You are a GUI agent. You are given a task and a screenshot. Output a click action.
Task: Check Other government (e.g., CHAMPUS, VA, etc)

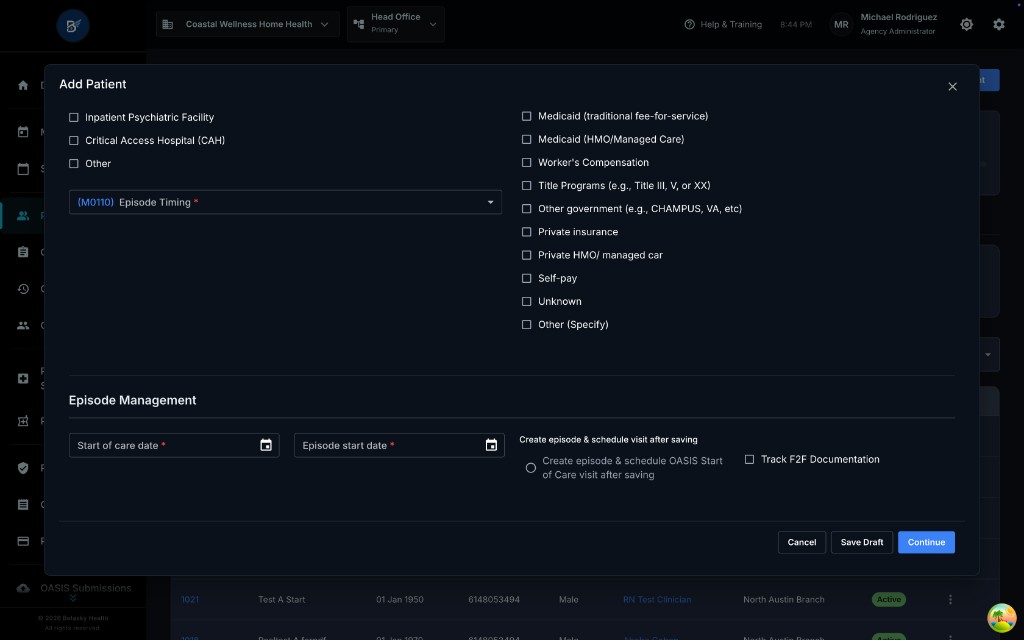point(526,209)
